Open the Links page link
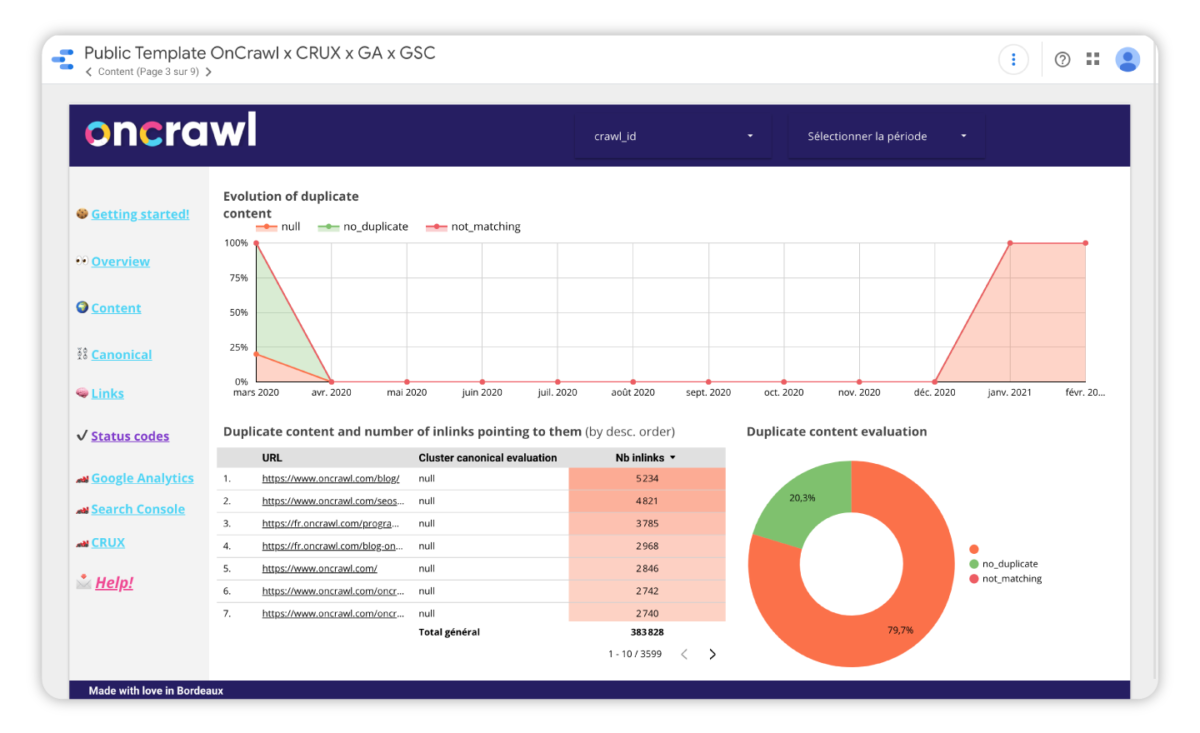1200x733 pixels. (x=107, y=394)
